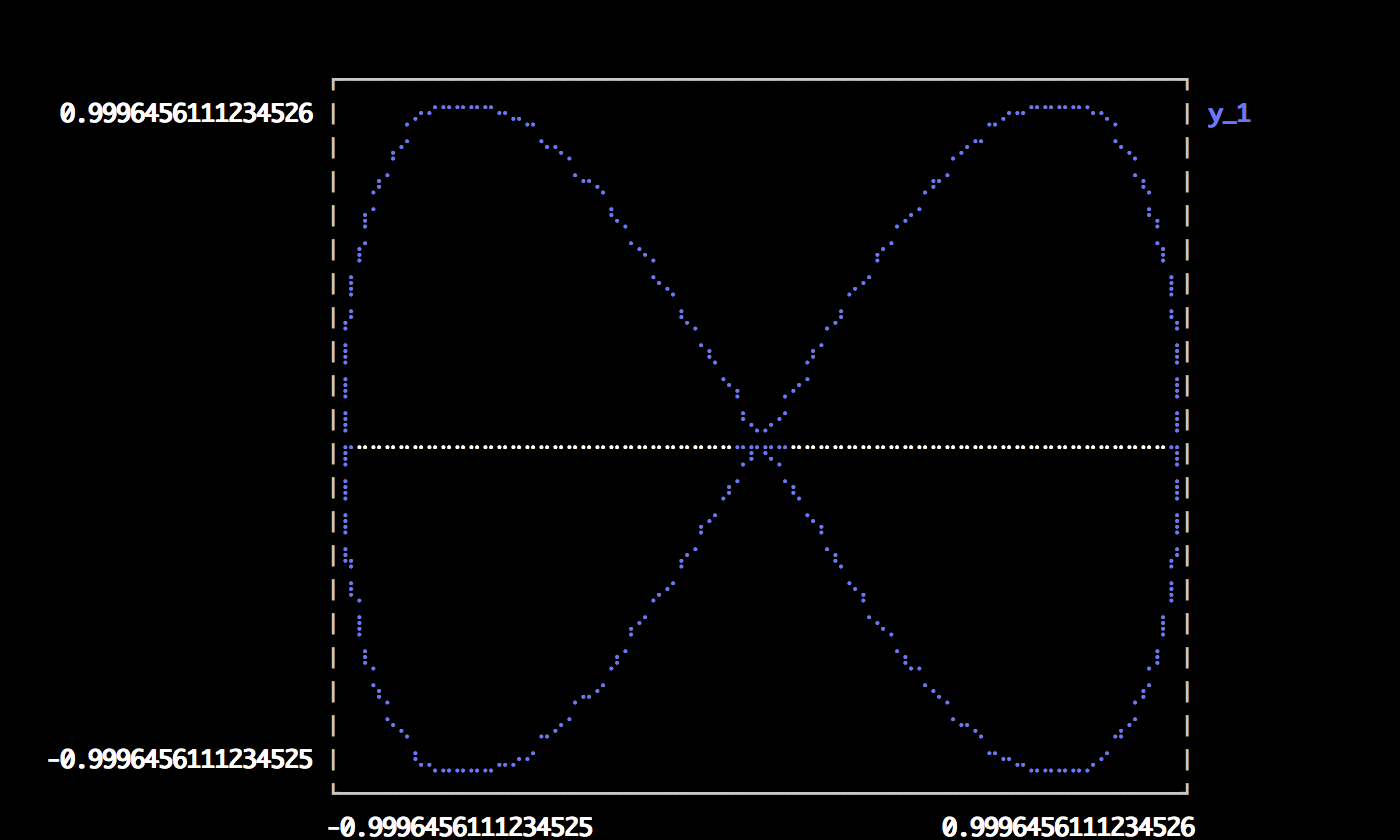Click the middle of the top frame border

point(760,79)
